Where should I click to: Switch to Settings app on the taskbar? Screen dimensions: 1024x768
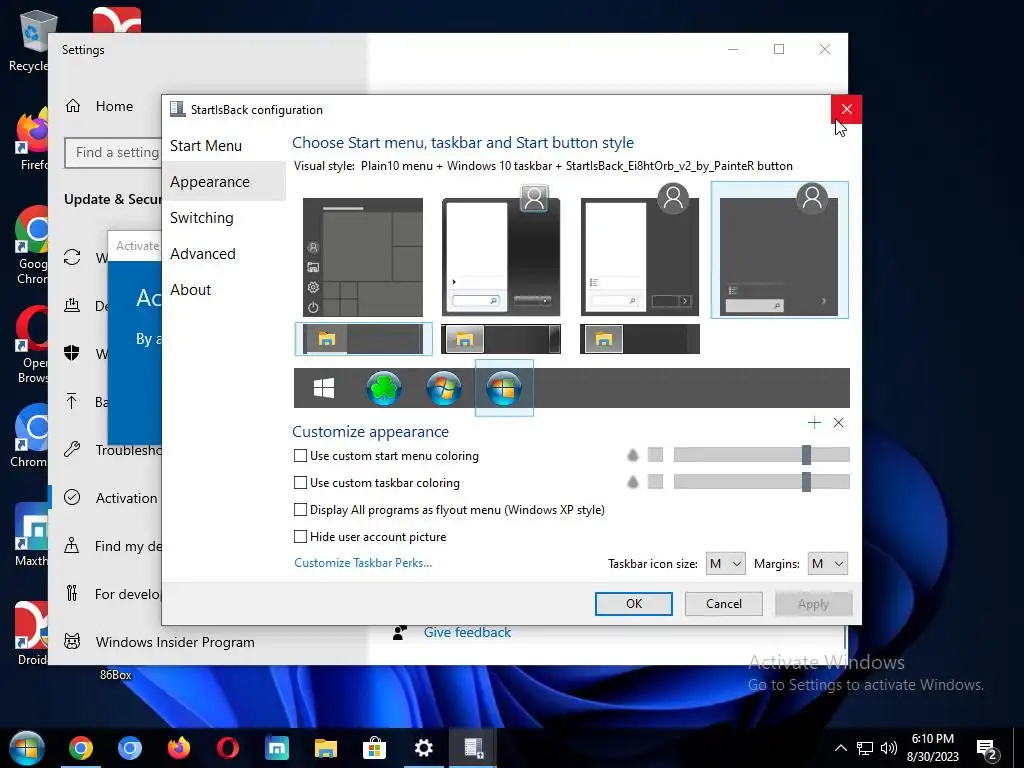coord(423,748)
